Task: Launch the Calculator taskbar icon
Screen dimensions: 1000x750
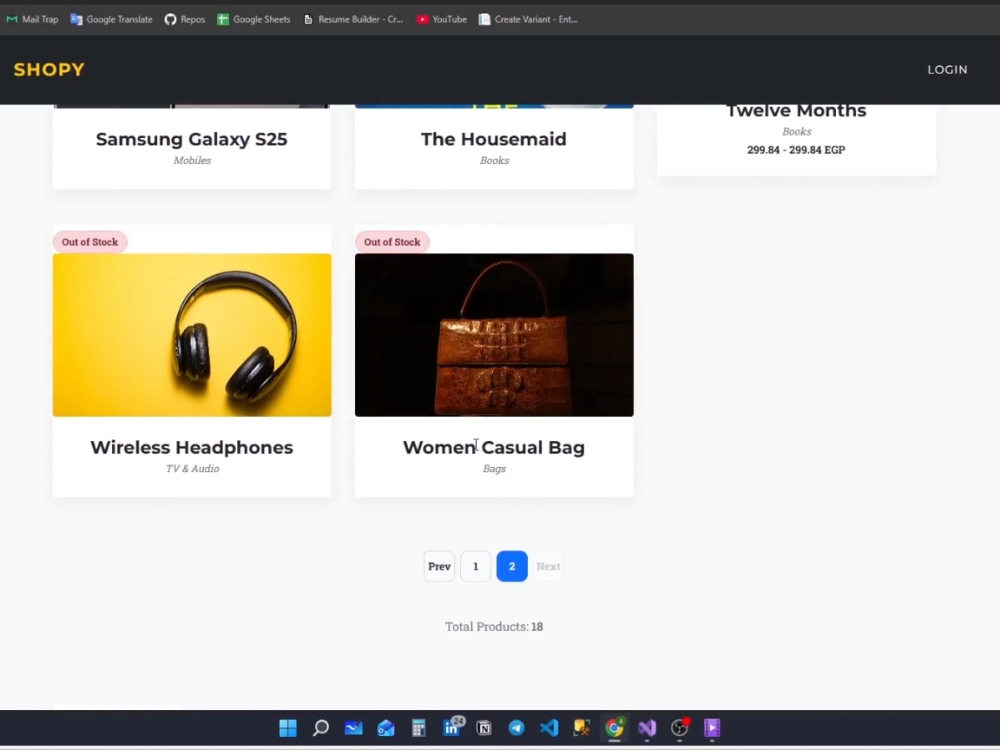Action: [x=418, y=728]
